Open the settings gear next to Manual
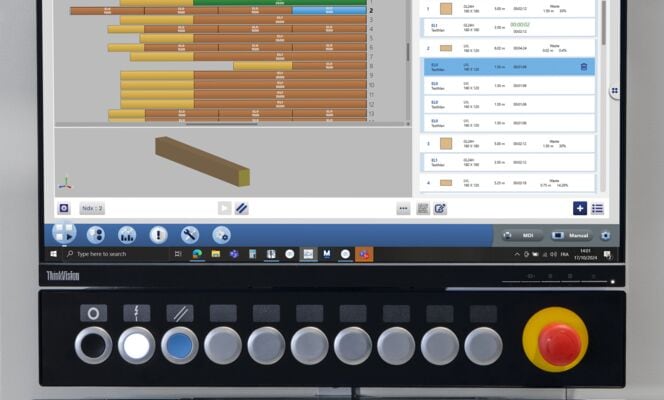This screenshot has width=664, height=400. [x=605, y=235]
